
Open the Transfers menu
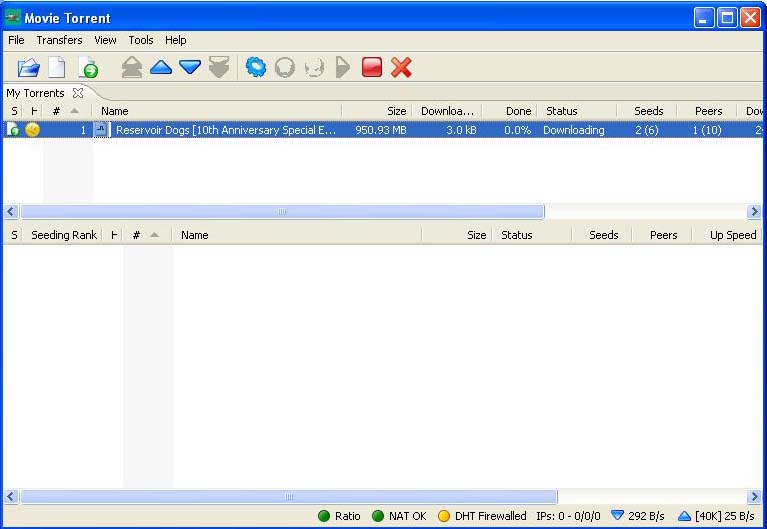pyautogui.click(x=59, y=40)
